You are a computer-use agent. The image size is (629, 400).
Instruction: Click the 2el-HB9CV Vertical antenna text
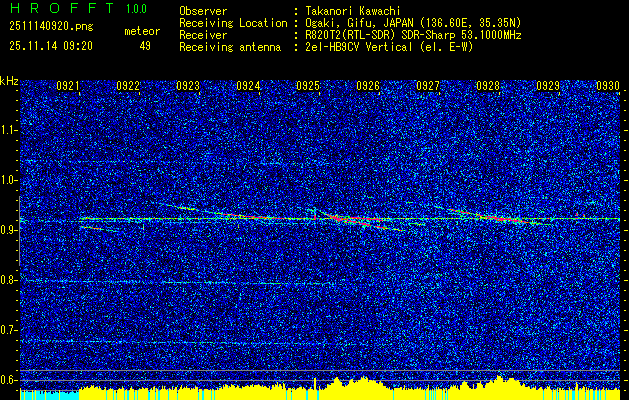[387, 47]
